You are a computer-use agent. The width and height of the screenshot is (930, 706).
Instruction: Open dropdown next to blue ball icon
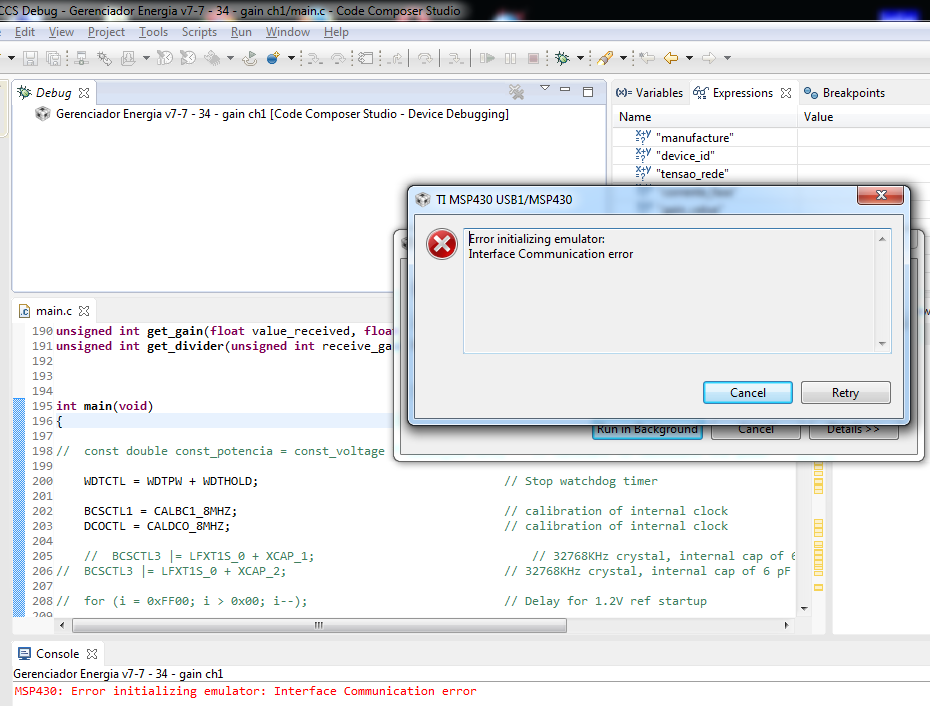coord(291,58)
